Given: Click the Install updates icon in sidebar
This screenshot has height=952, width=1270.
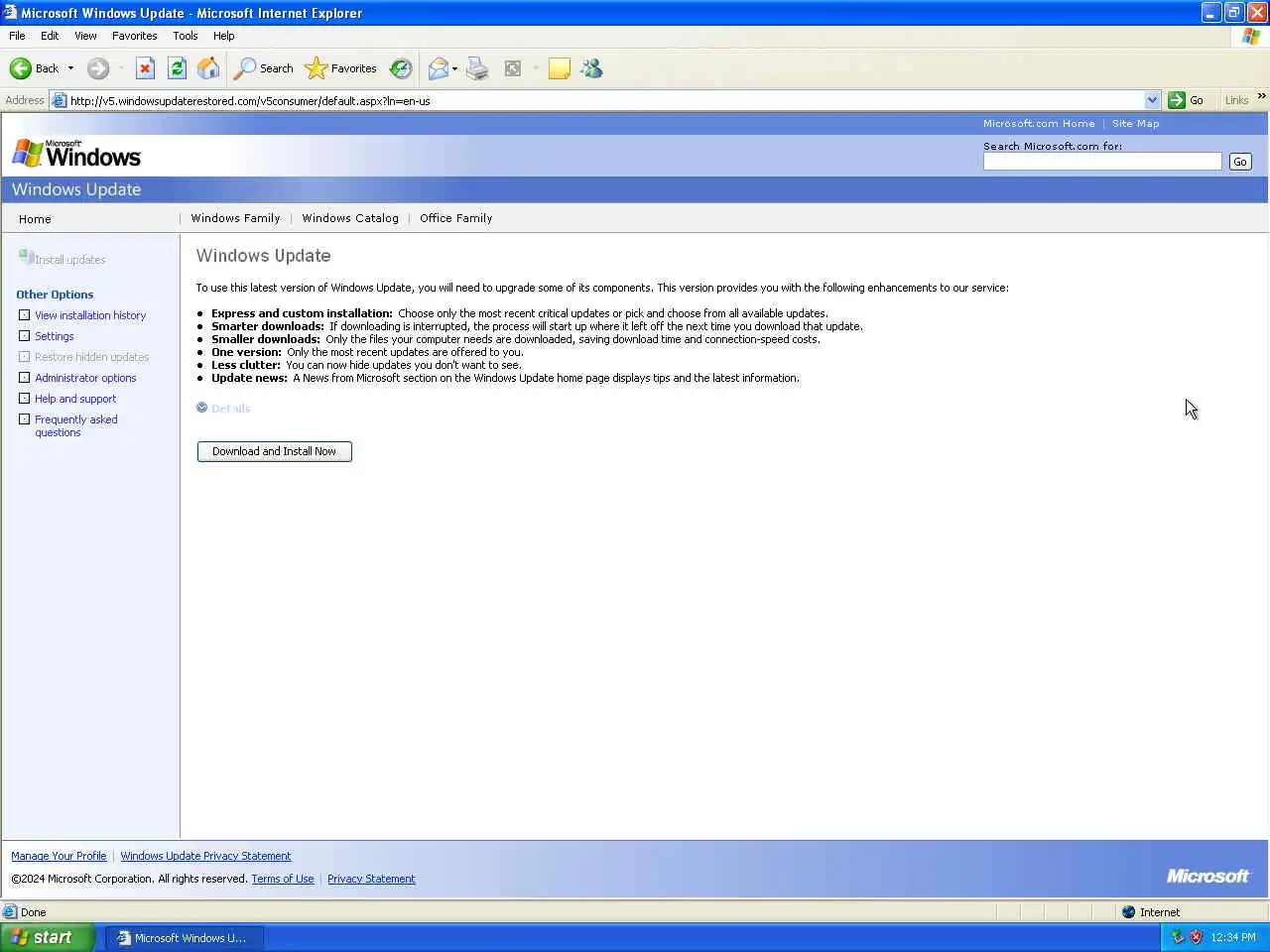Looking at the screenshot, I should (x=26, y=257).
